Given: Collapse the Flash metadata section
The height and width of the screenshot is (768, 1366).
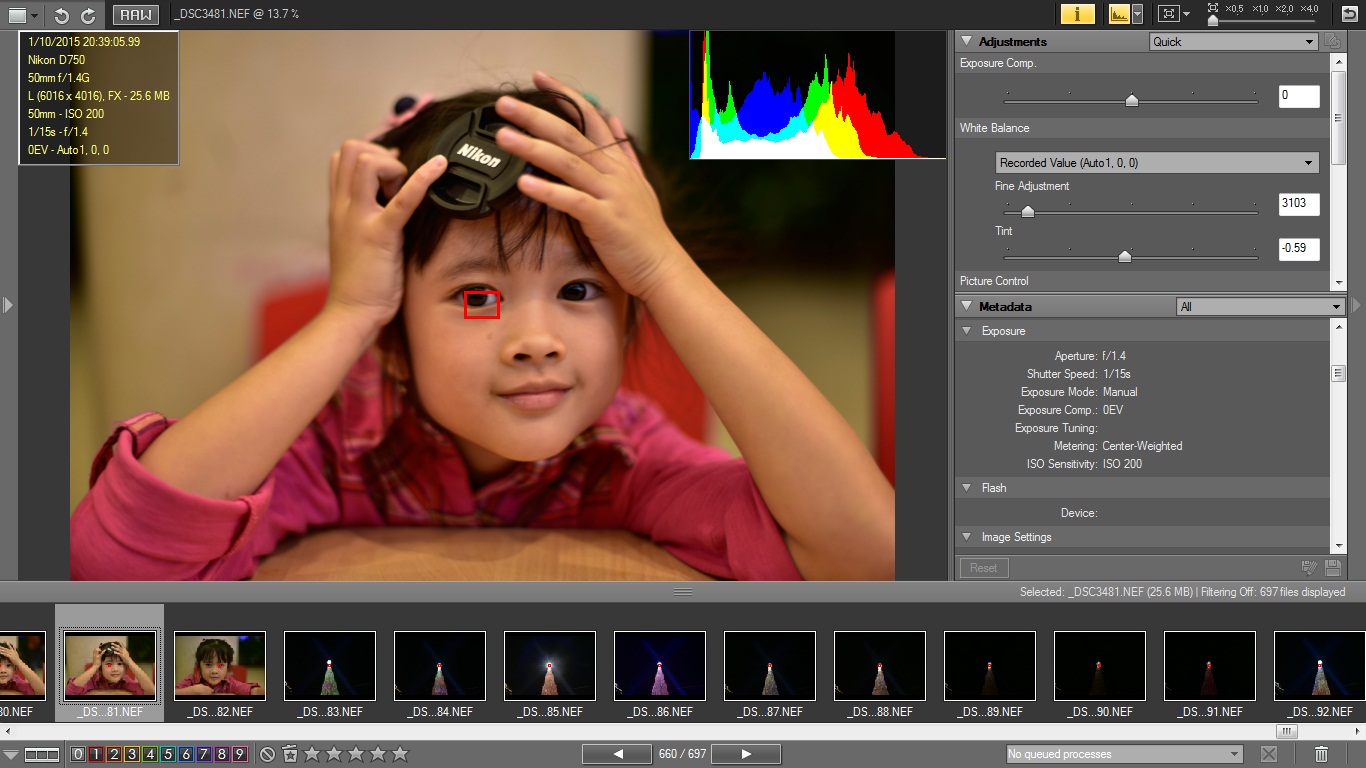Looking at the screenshot, I should pos(966,488).
